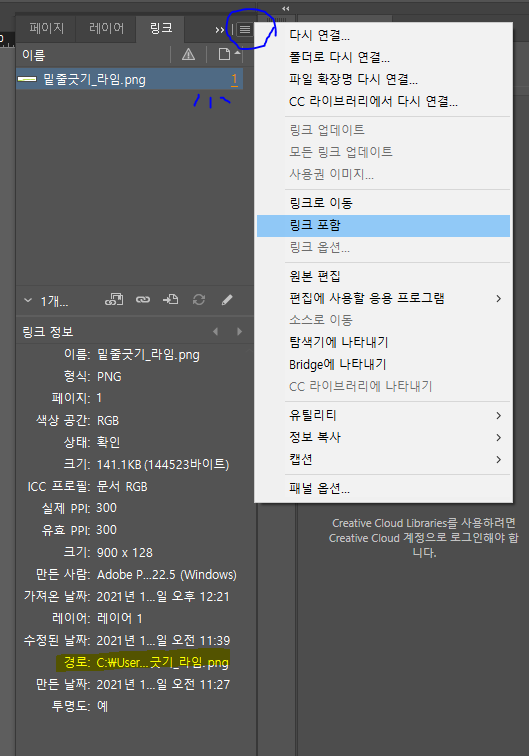Show previous link info with left arrow
Image resolution: width=529 pixels, height=756 pixels.
216,332
